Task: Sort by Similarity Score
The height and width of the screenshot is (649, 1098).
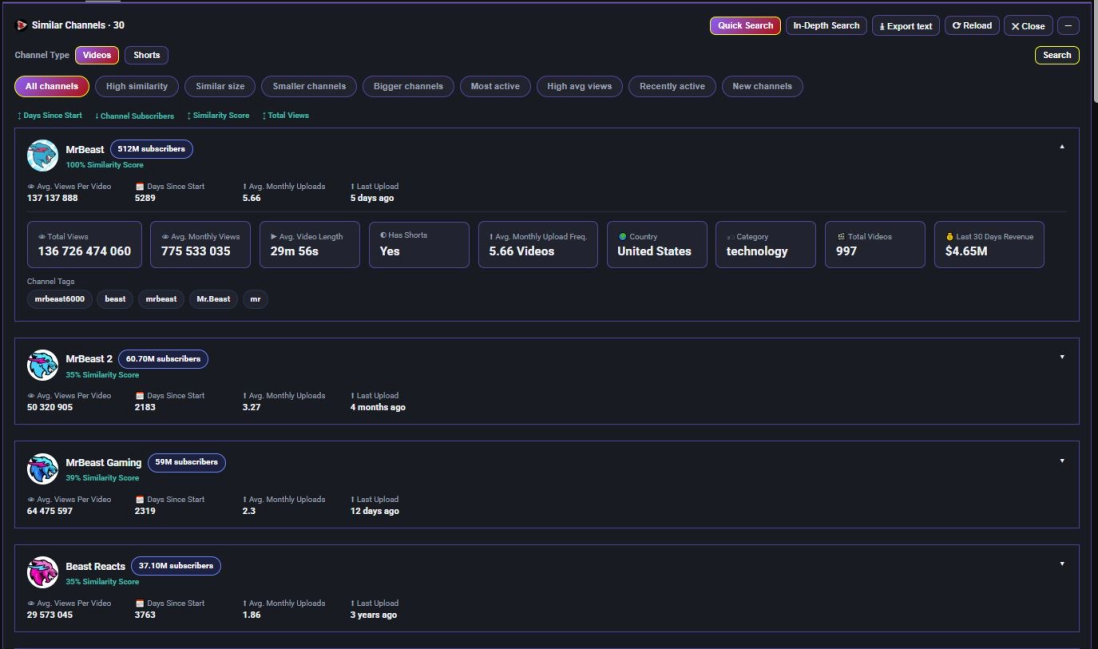Action: [218, 116]
